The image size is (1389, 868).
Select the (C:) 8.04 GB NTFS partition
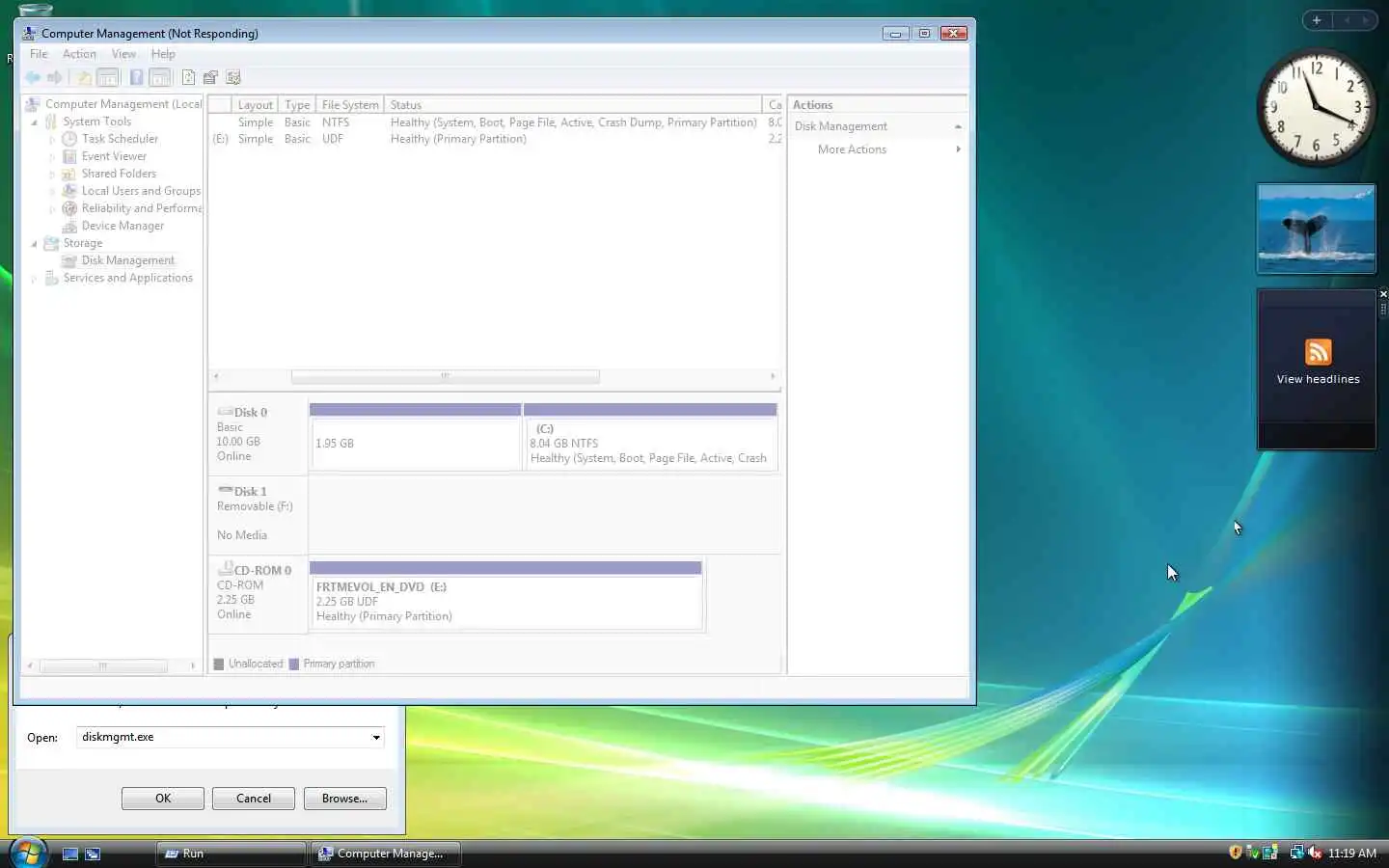650,437
